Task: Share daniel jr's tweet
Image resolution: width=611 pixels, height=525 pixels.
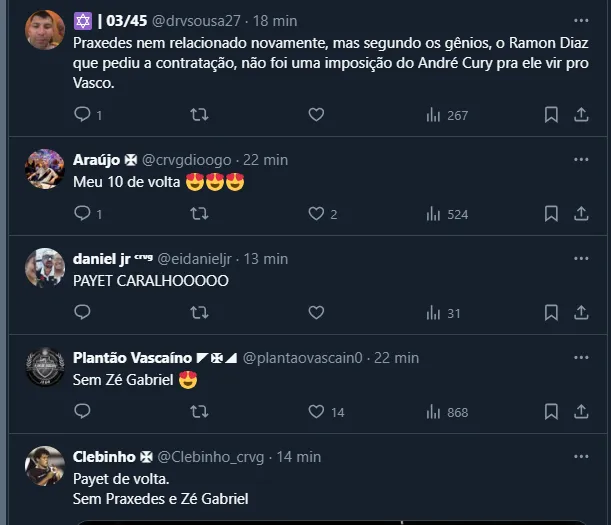Action: 581,312
